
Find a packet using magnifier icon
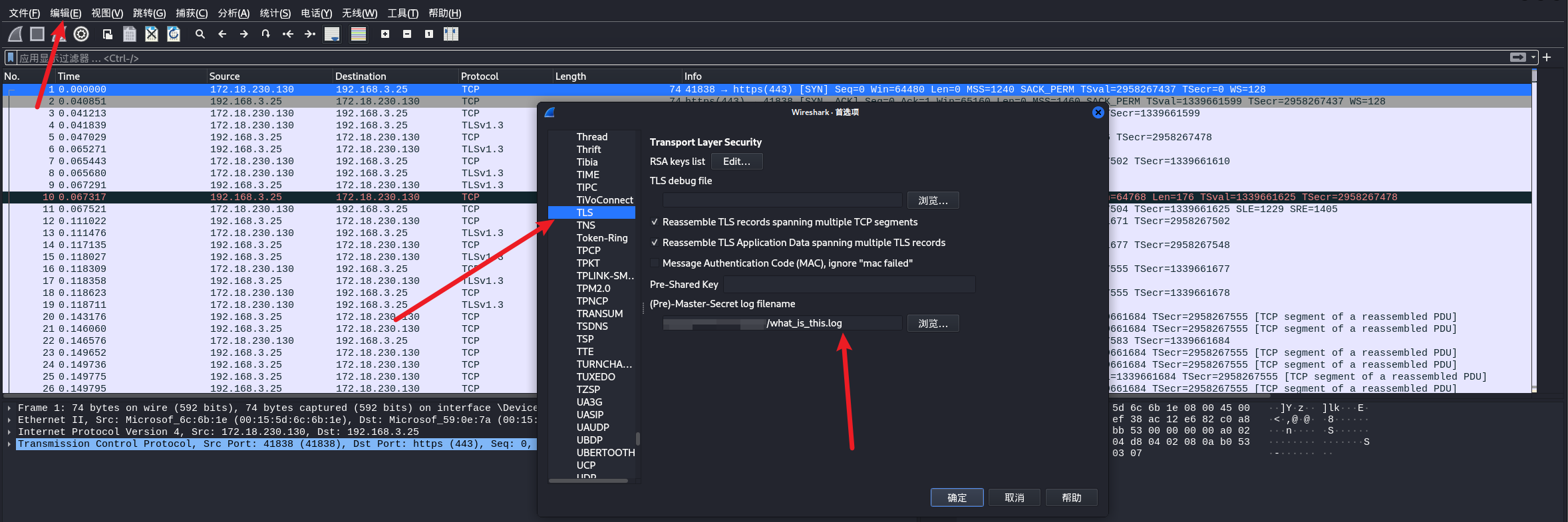(200, 34)
